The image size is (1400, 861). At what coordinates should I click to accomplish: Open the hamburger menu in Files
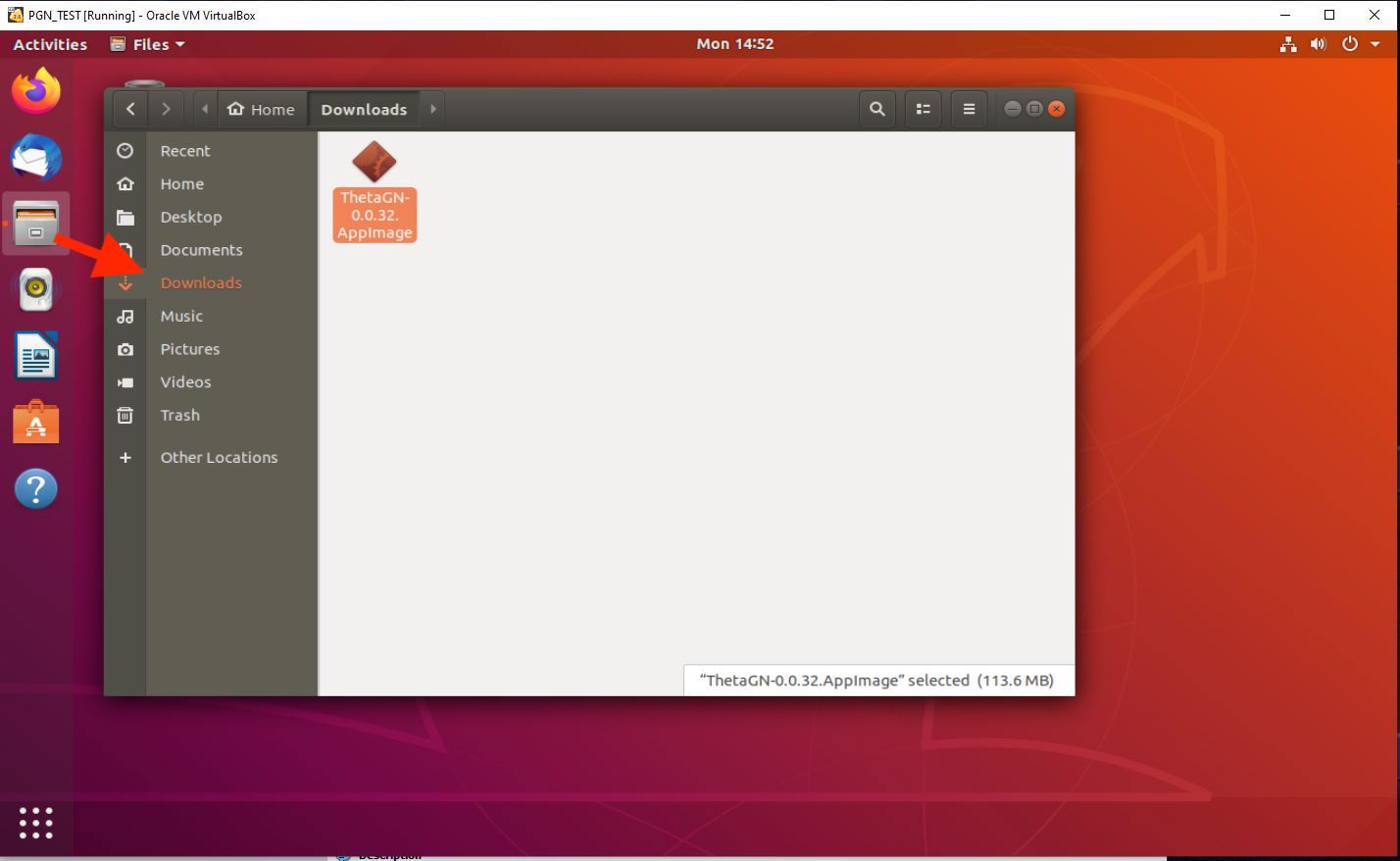969,109
